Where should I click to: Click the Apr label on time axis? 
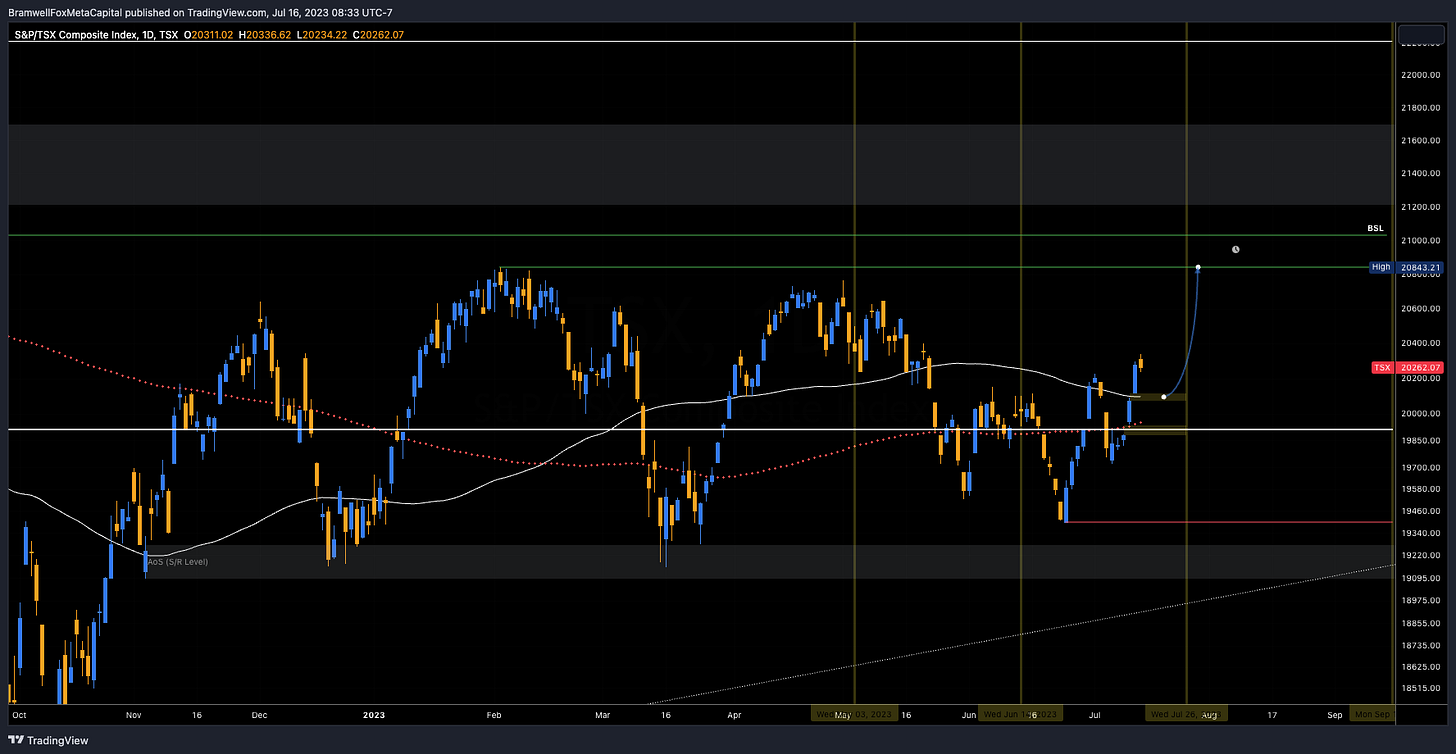point(734,715)
